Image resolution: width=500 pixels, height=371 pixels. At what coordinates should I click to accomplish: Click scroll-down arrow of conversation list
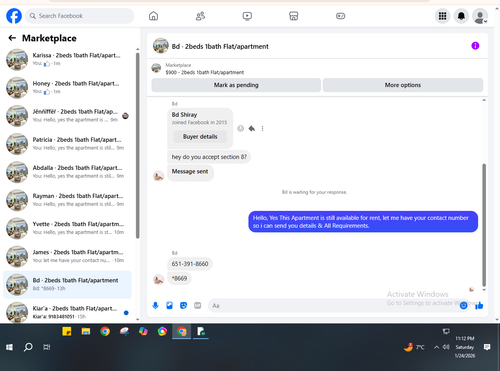tap(137, 319)
